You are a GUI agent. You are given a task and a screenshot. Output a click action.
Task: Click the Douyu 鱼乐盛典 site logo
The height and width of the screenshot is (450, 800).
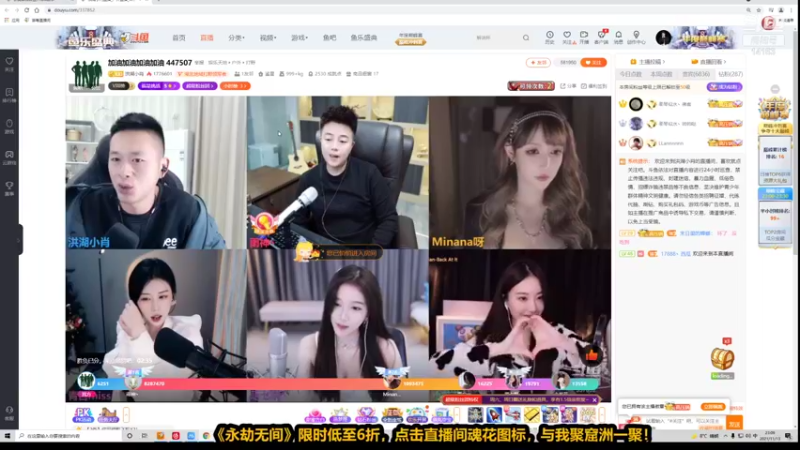(x=102, y=38)
